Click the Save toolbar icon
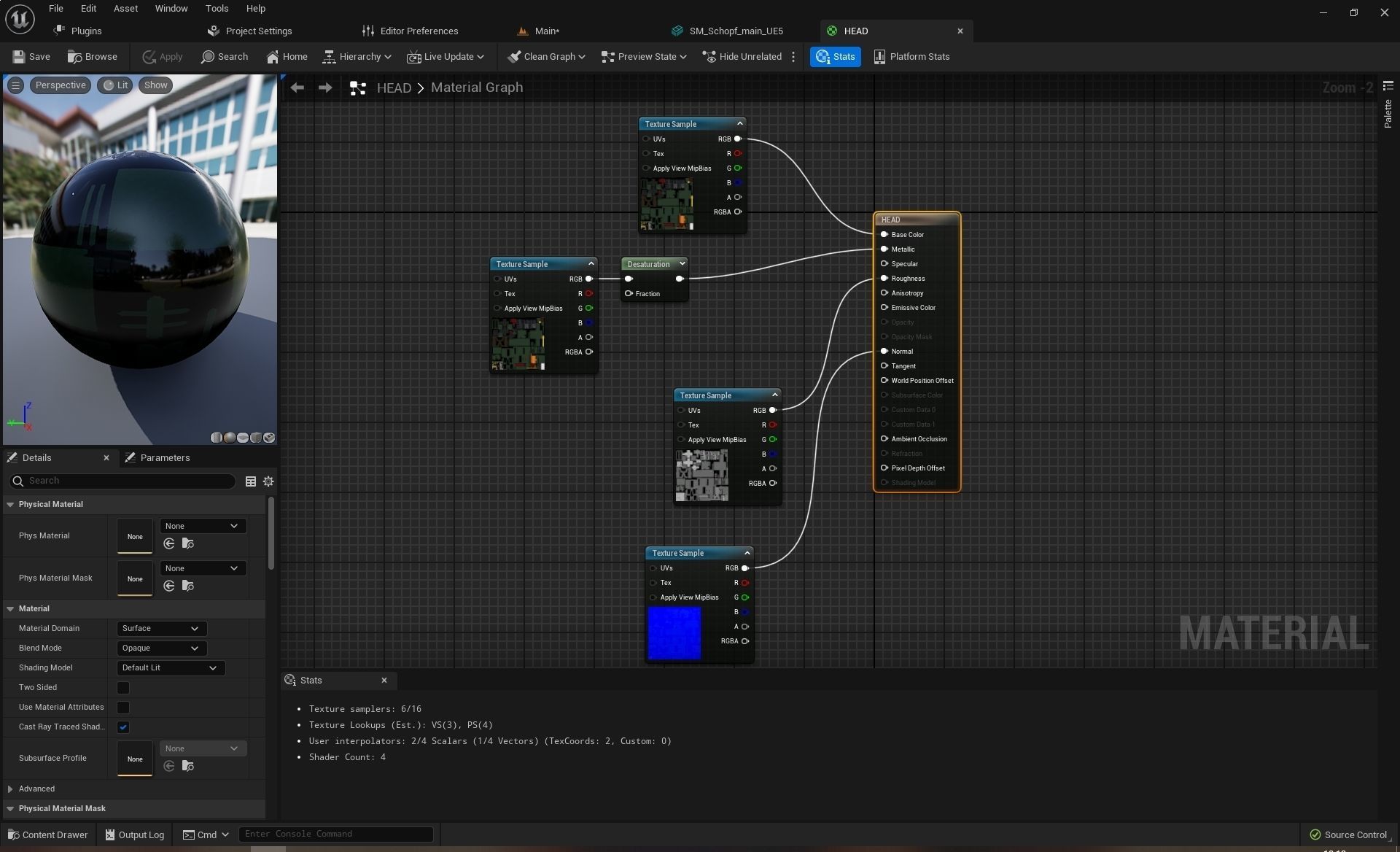The image size is (1400, 852). coord(20,57)
